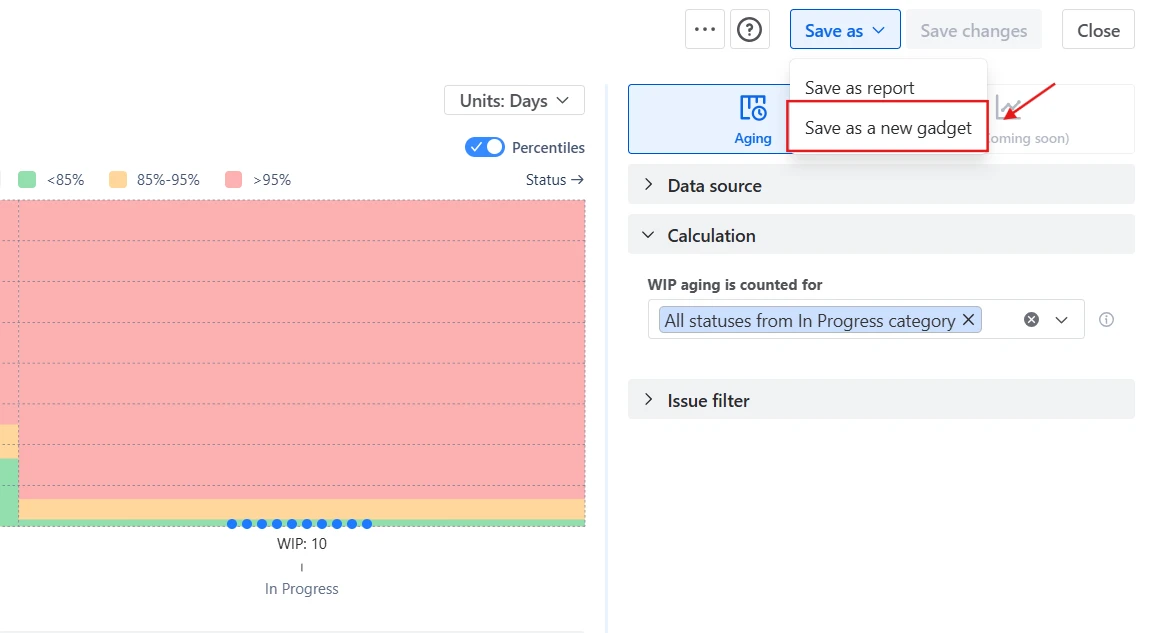Open the statuses dropdown in WIP aging field

pyautogui.click(x=1062, y=319)
